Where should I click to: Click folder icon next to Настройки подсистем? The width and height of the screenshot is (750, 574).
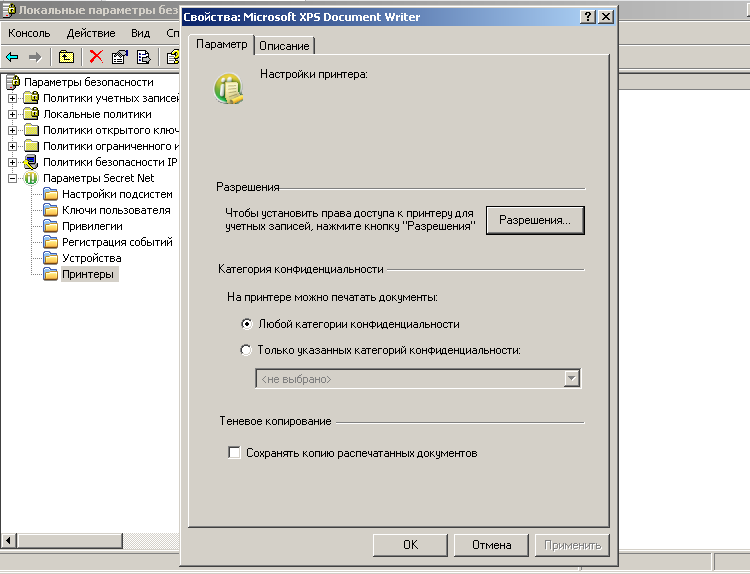click(50, 194)
